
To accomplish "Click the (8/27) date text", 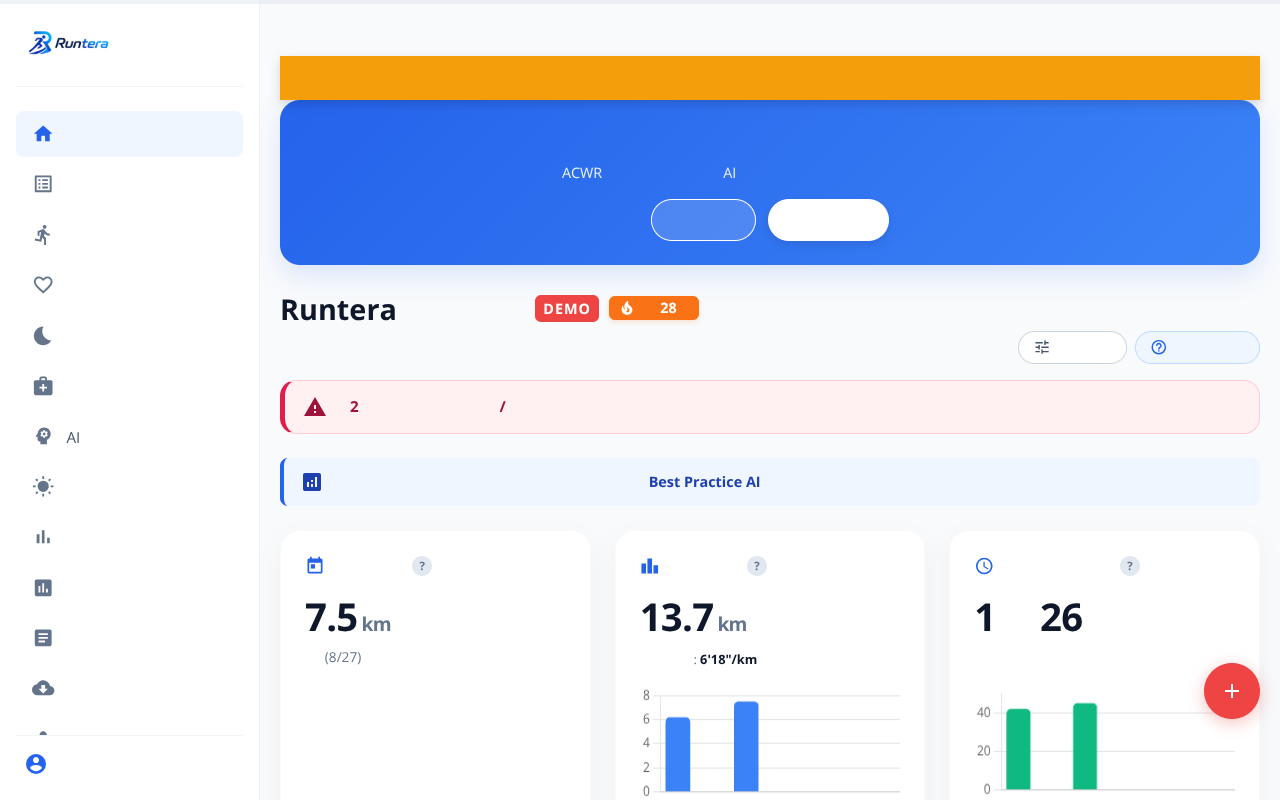I will (x=343, y=657).
